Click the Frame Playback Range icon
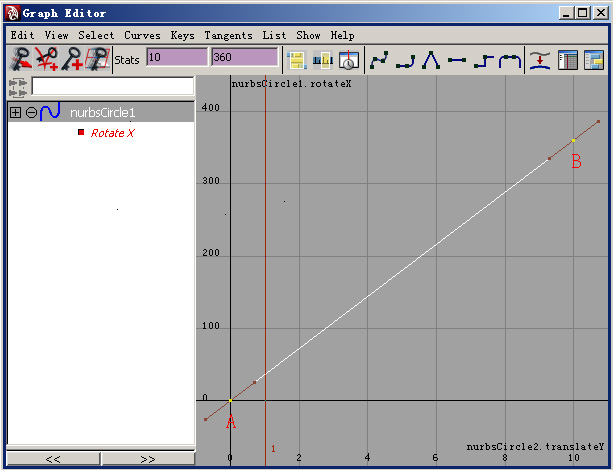Viewport: 613px width, 470px height. coord(323,60)
